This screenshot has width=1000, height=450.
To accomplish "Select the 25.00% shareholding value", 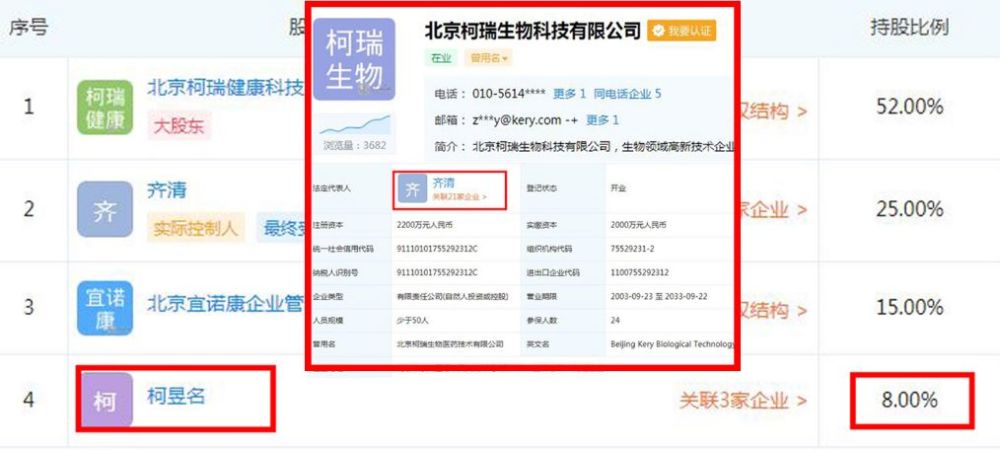I will tap(909, 209).
